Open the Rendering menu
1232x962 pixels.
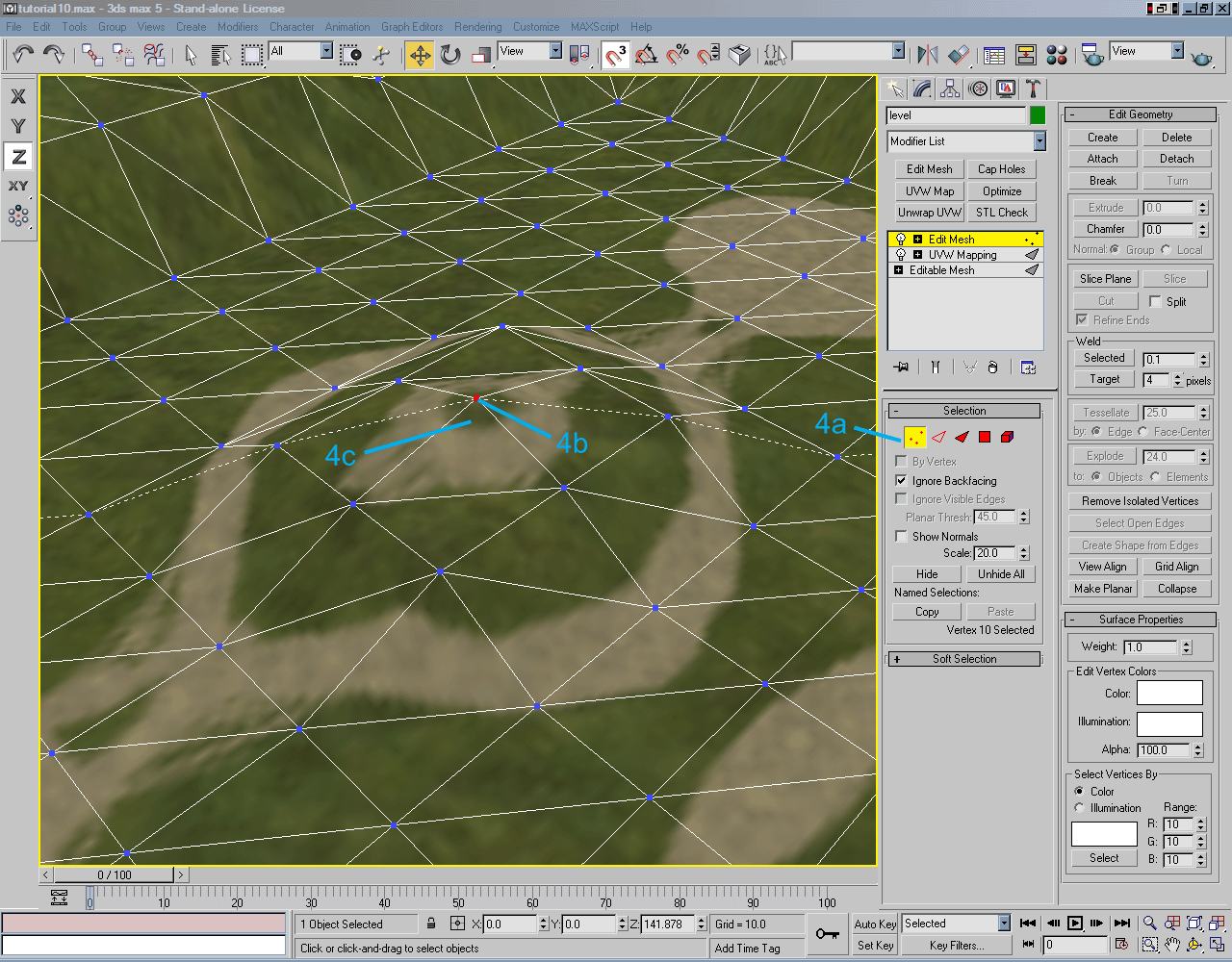[477, 26]
